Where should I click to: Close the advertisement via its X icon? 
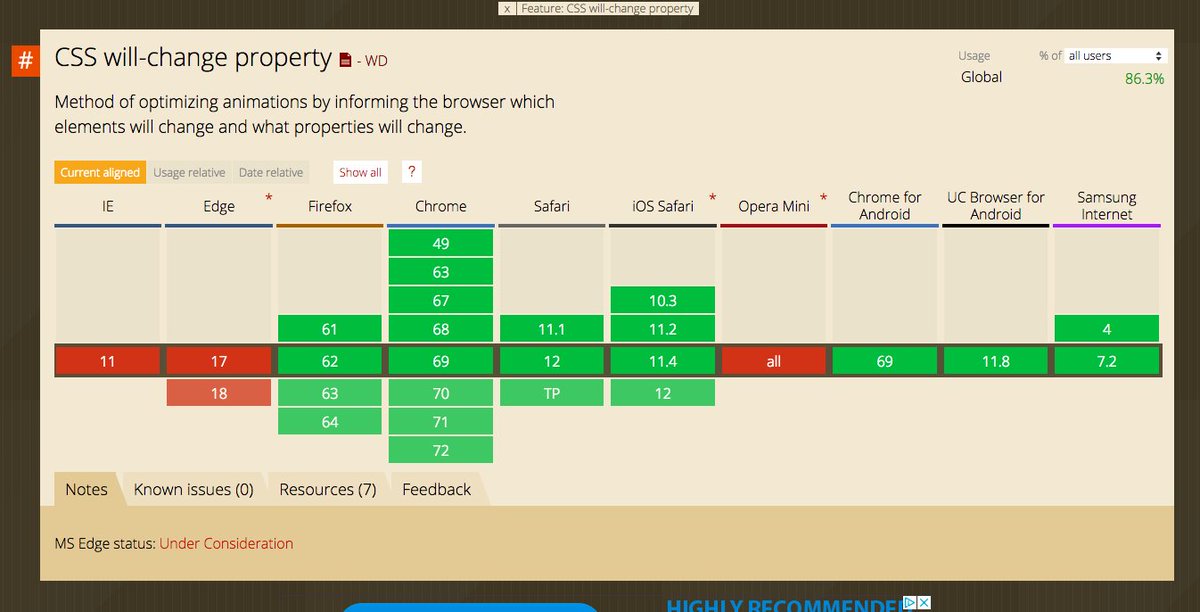(925, 603)
